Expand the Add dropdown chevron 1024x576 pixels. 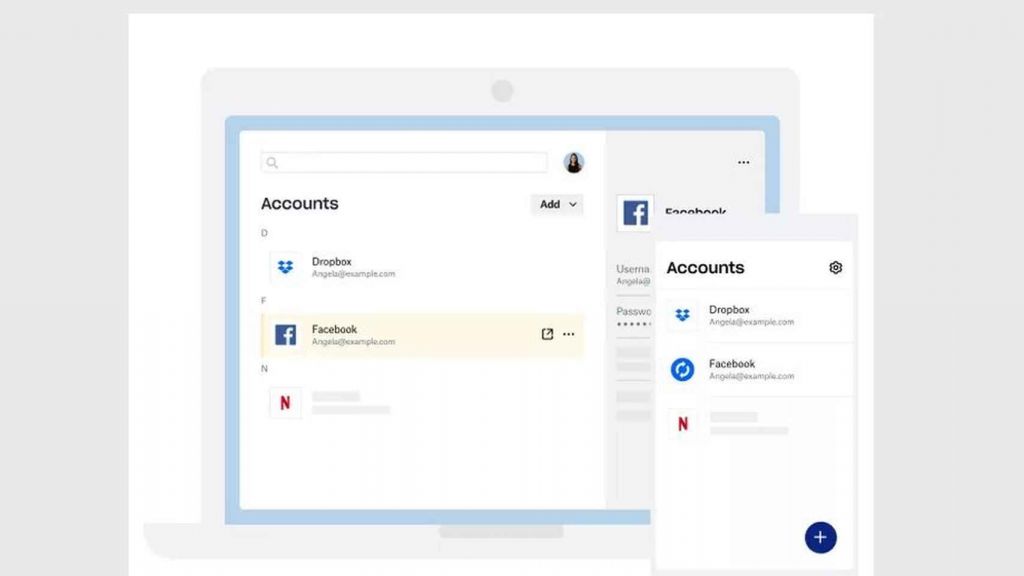572,204
